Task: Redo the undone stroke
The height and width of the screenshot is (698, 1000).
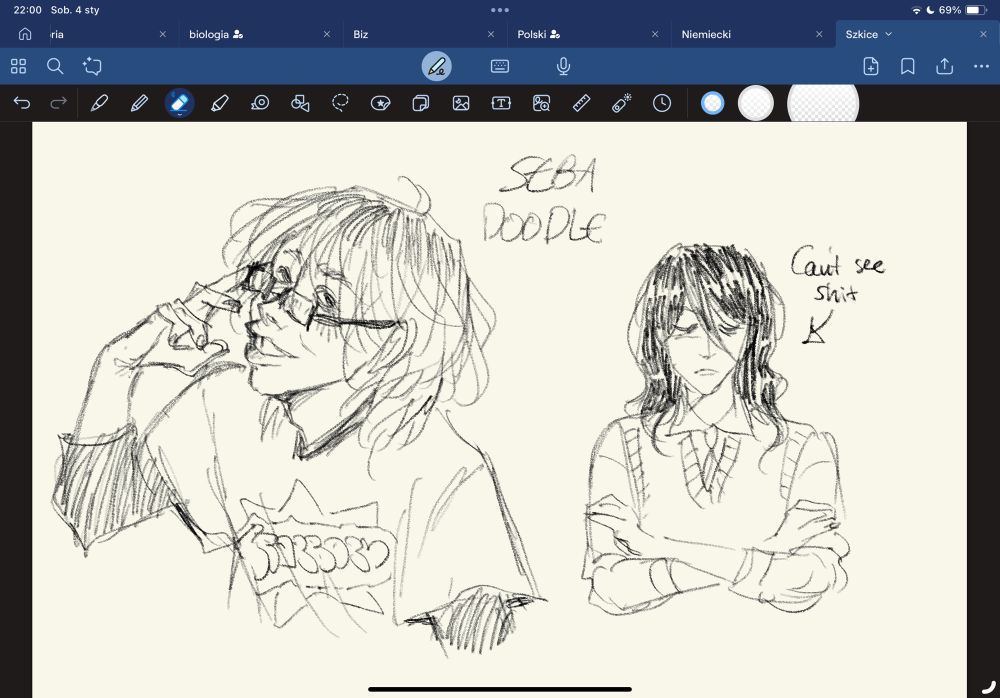Action: pos(58,103)
